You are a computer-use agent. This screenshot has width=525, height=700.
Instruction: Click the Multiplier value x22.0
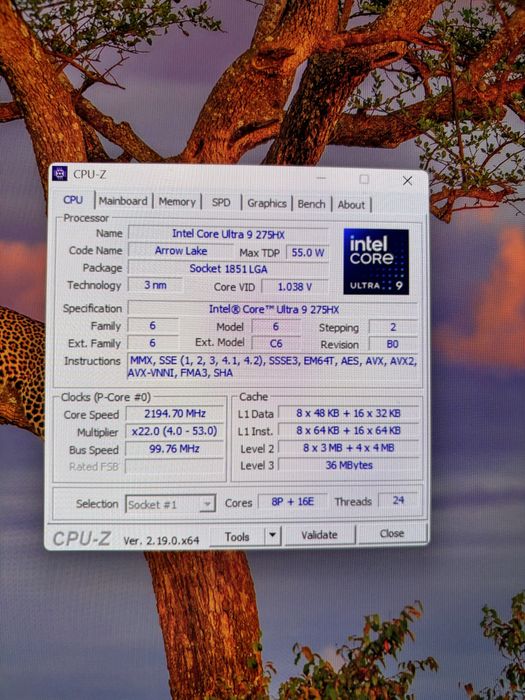click(x=175, y=431)
